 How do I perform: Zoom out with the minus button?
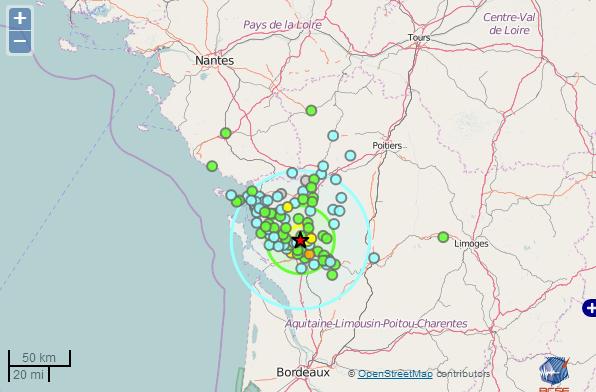click(x=20, y=41)
